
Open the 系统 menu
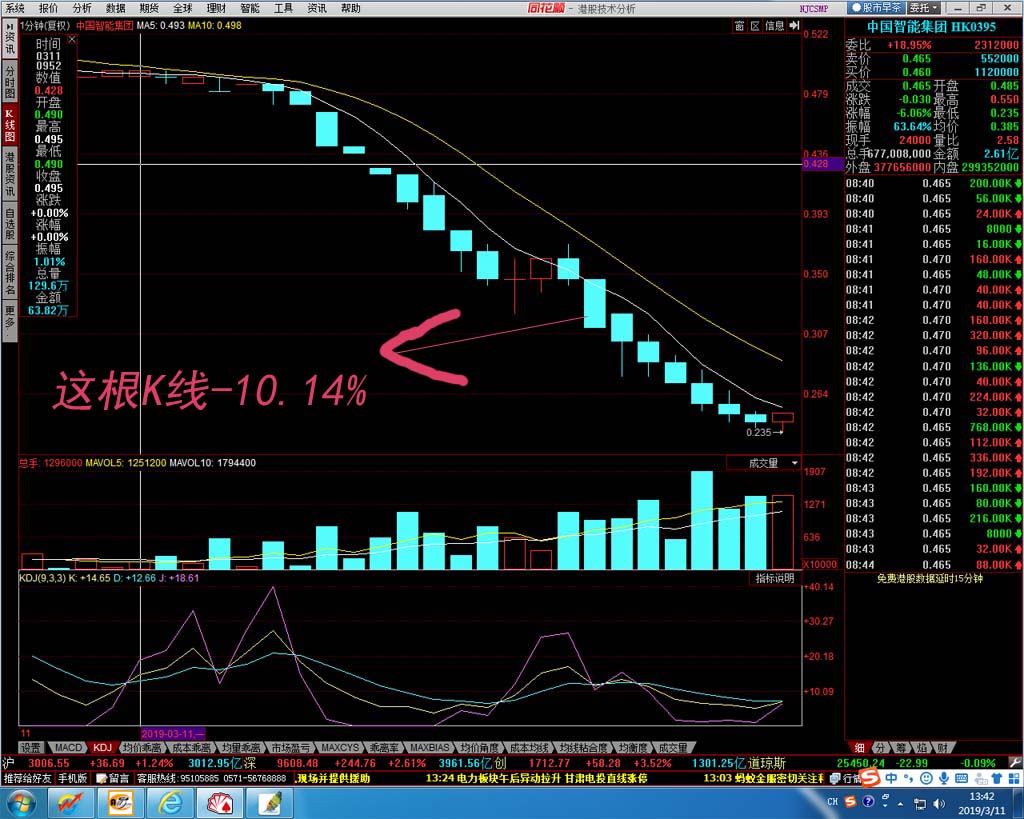pos(14,8)
